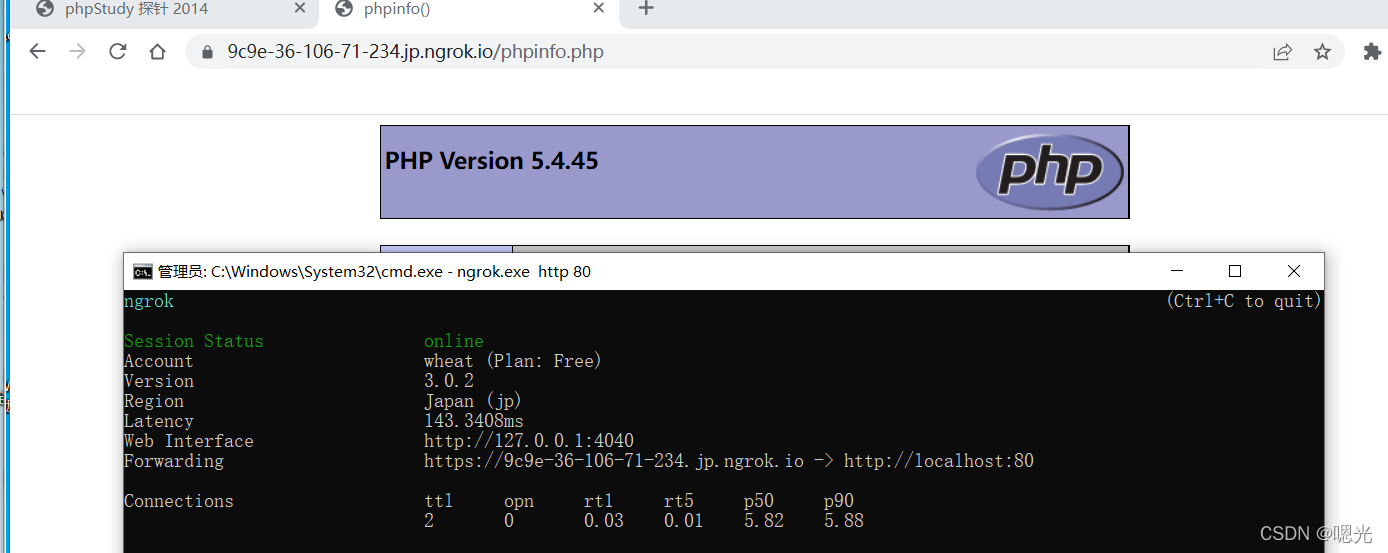Click the 'ngrok' title text in terminal
This screenshot has height=553, width=1388.
click(149, 301)
